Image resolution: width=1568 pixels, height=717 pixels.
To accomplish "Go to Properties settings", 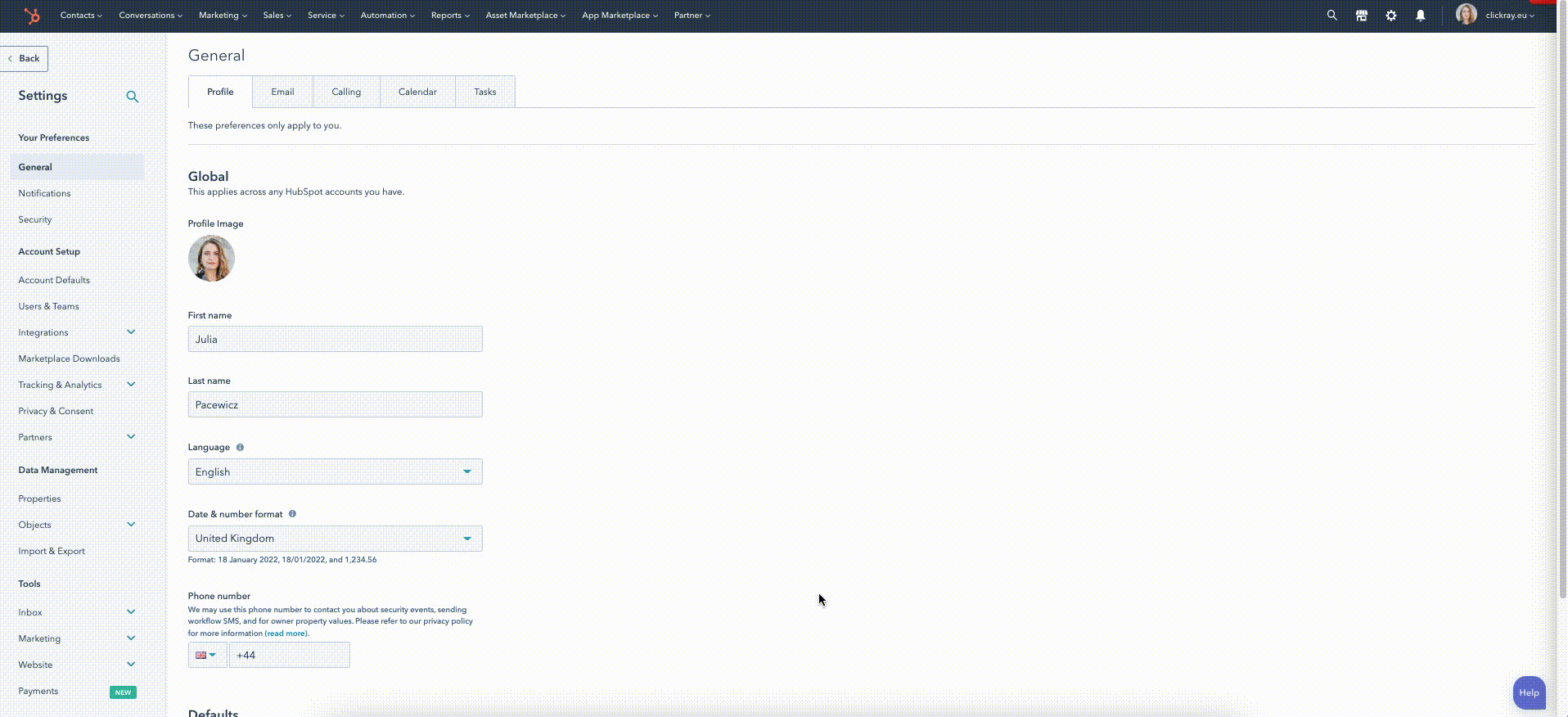I will 39,498.
